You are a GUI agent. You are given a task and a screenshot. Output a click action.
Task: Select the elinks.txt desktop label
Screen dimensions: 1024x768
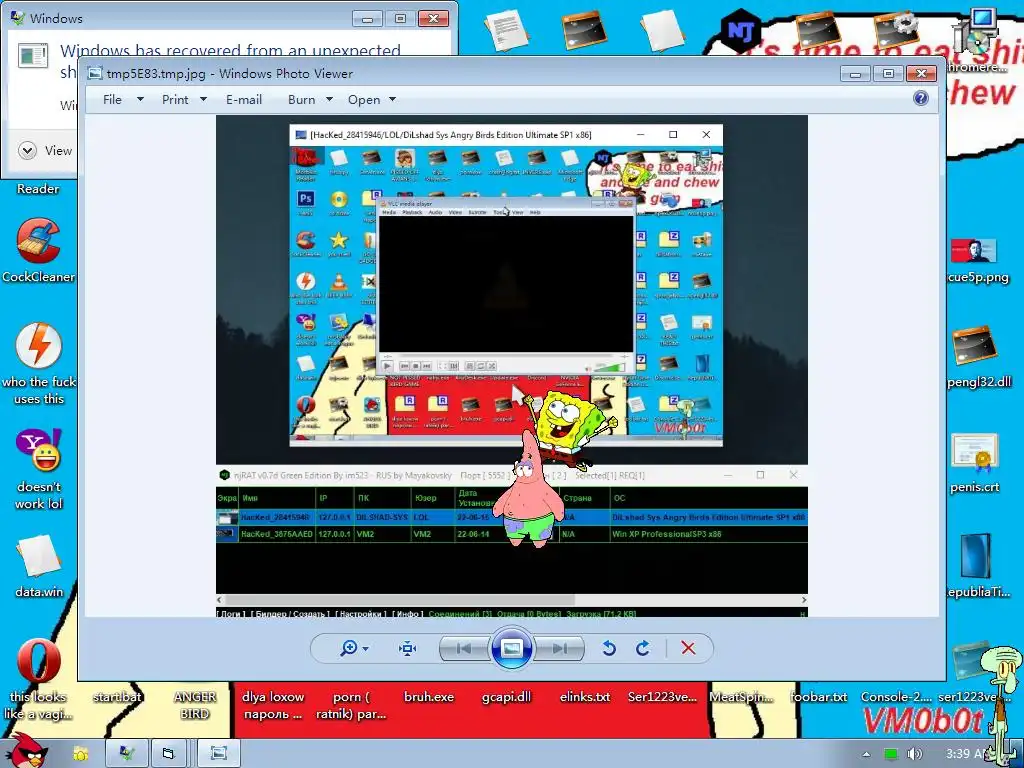click(x=584, y=697)
